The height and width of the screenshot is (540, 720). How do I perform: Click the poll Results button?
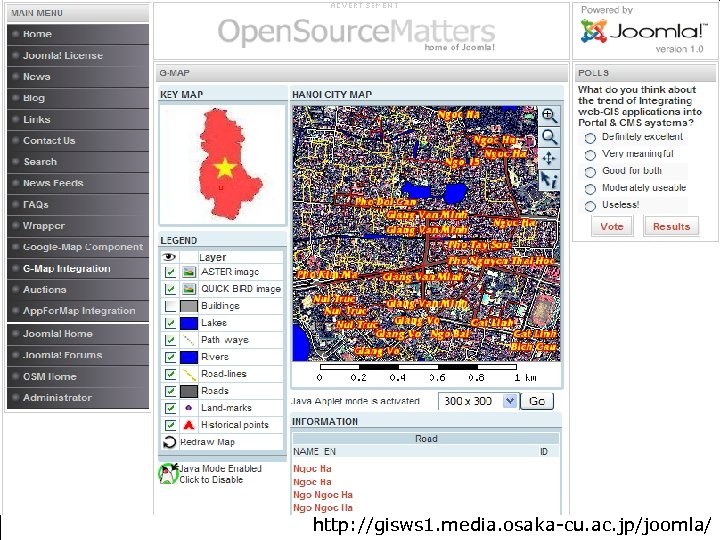671,226
